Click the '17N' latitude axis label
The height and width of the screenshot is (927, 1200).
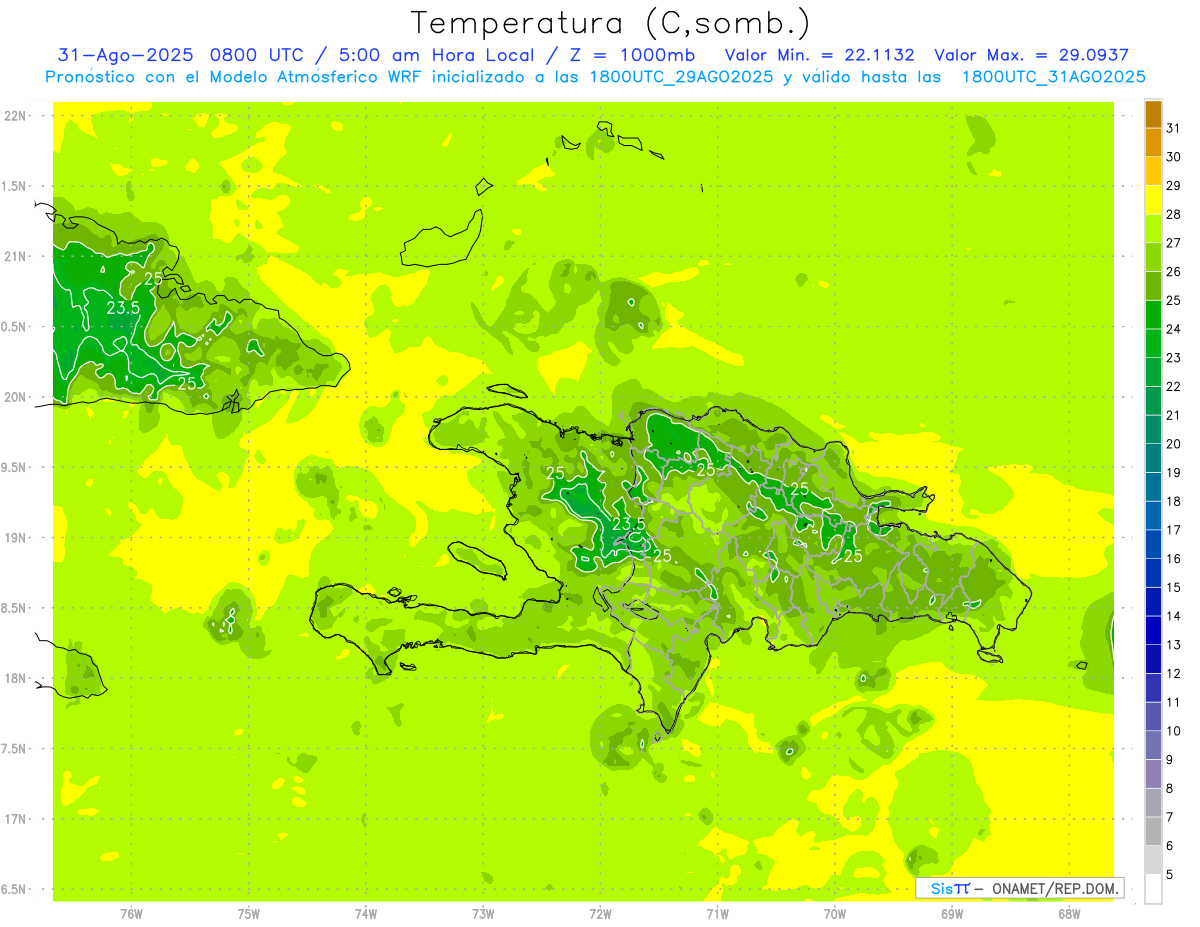(x=17, y=819)
